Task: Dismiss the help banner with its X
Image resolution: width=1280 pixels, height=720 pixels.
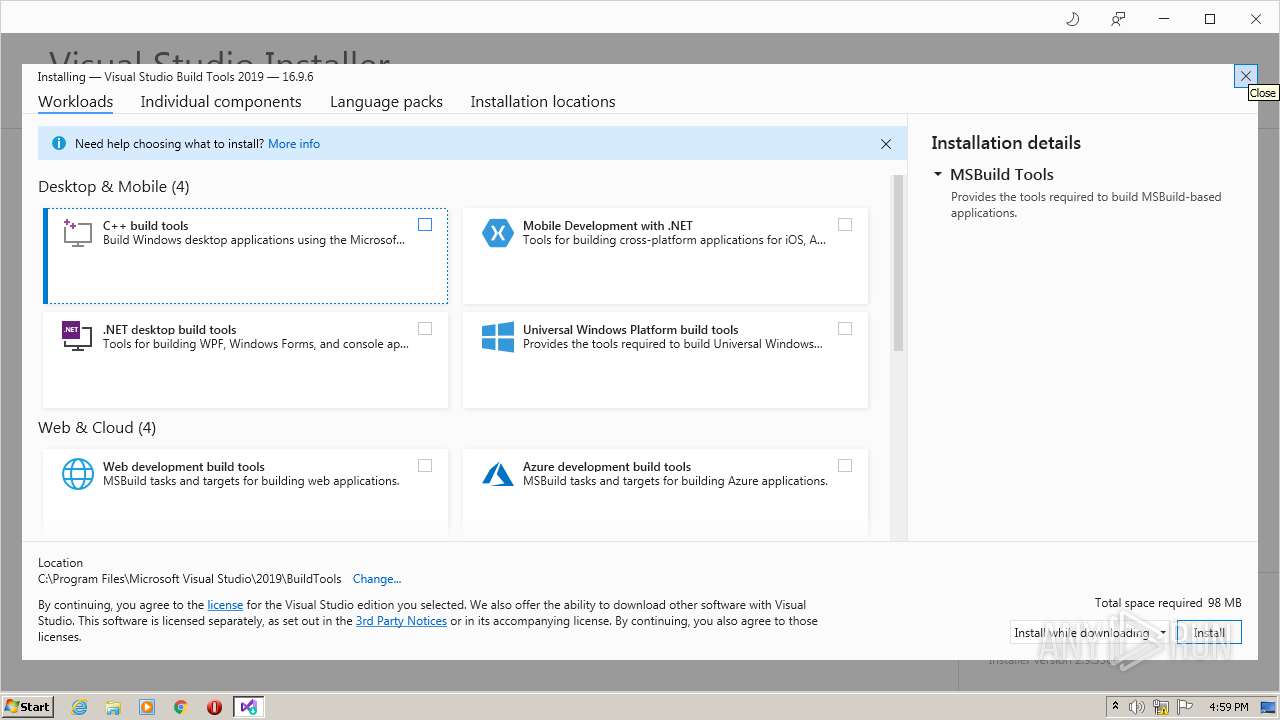Action: click(x=885, y=144)
